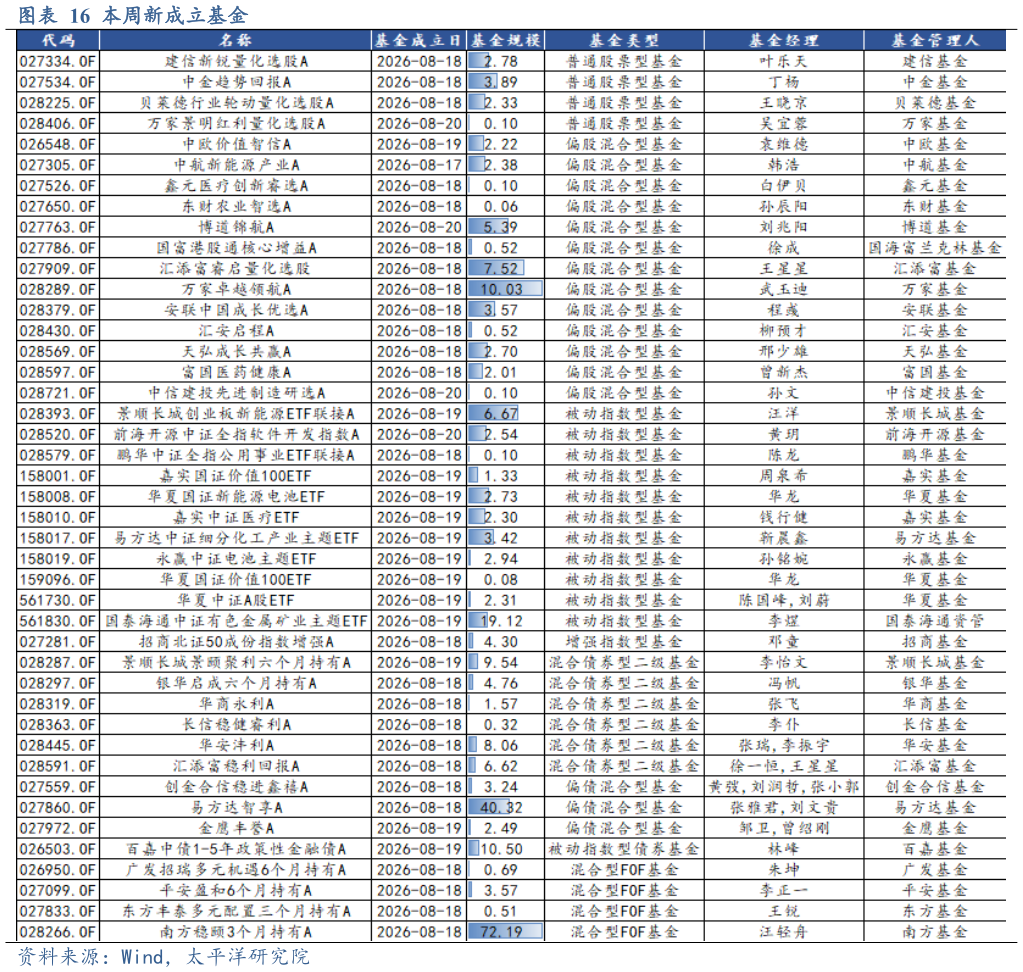Select the 基金规模 column header
Viewport: 1023px width, 972px height.
pyautogui.click(x=506, y=40)
